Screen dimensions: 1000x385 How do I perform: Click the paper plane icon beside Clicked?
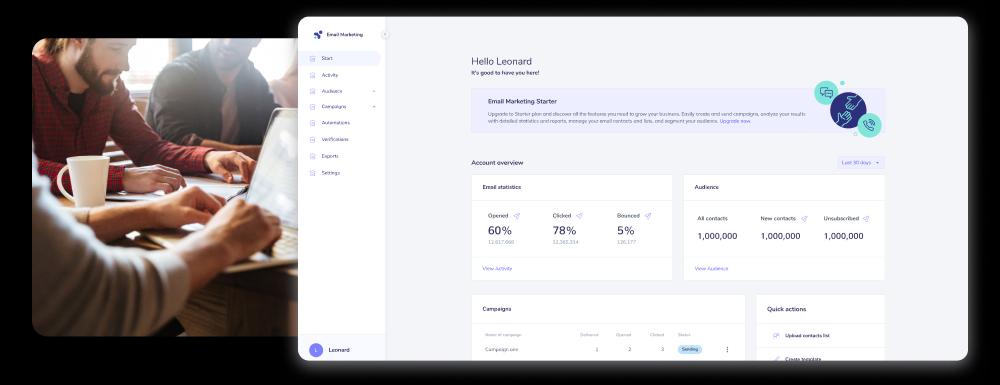point(579,216)
